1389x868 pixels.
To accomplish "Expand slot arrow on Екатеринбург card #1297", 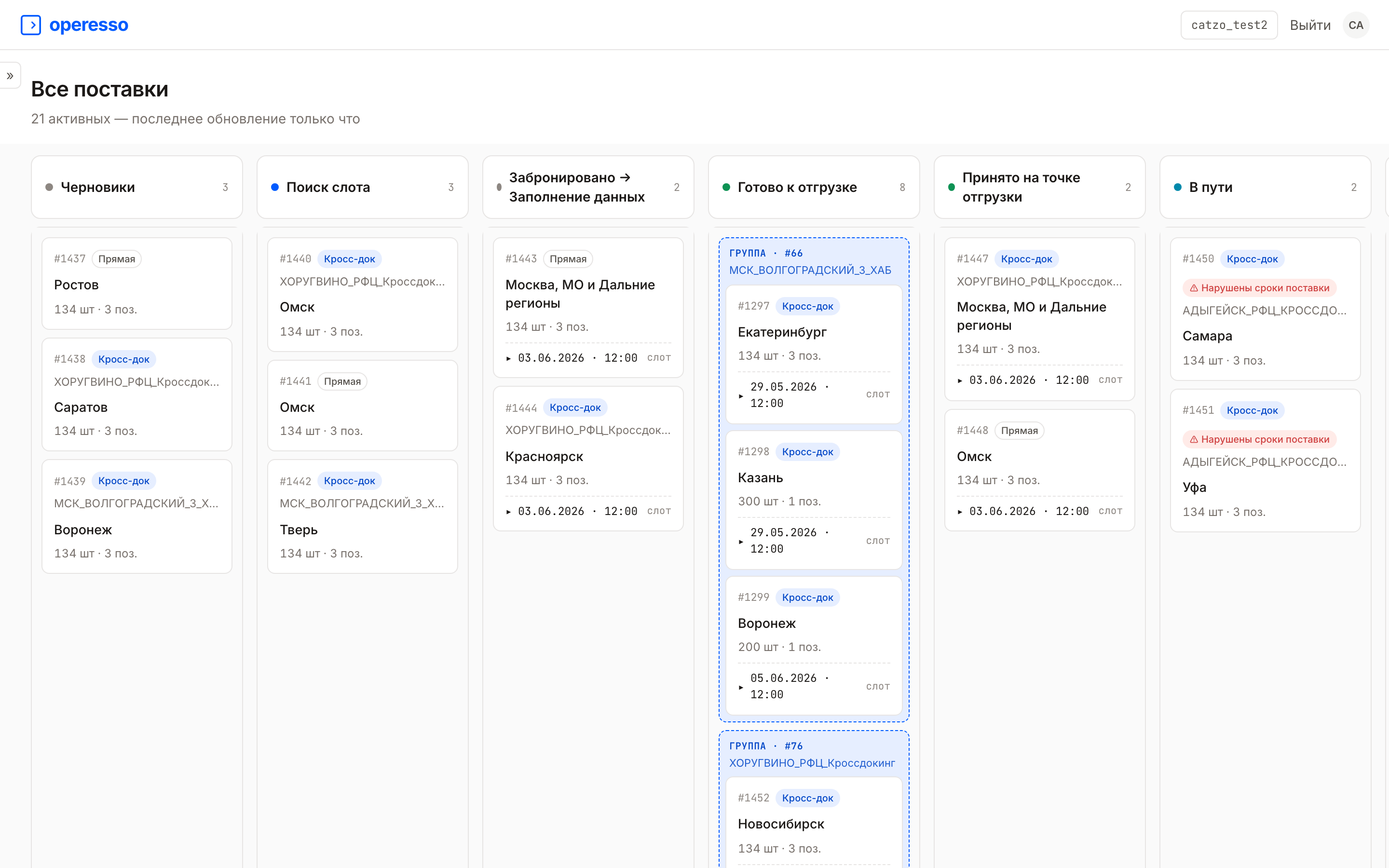I will 741,395.
